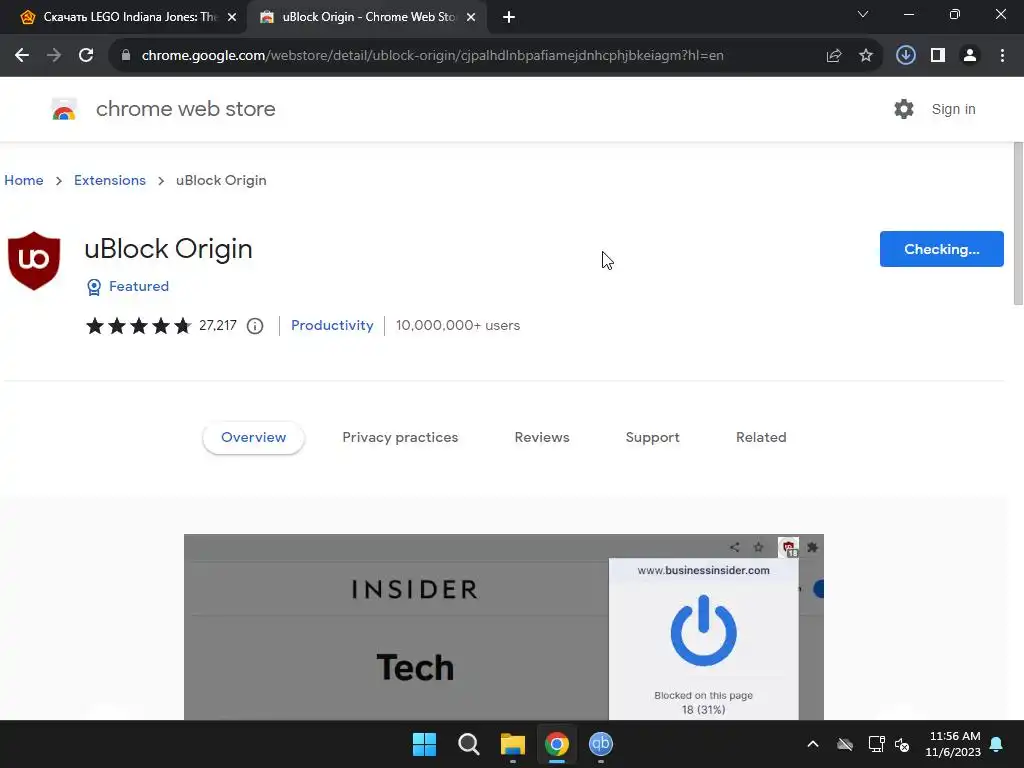The width and height of the screenshot is (1024, 768).
Task: Open site info via the lock icon
Action: [x=126, y=56]
